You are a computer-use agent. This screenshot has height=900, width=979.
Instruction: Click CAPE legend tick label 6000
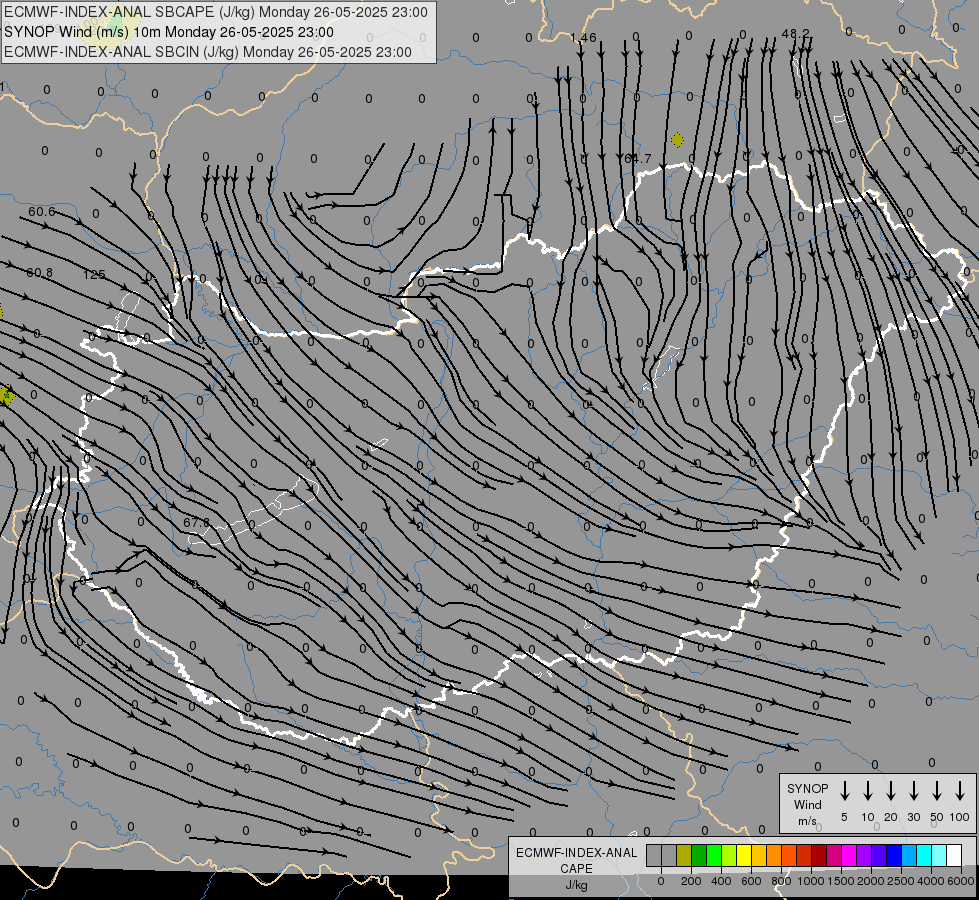pyautogui.click(x=961, y=881)
